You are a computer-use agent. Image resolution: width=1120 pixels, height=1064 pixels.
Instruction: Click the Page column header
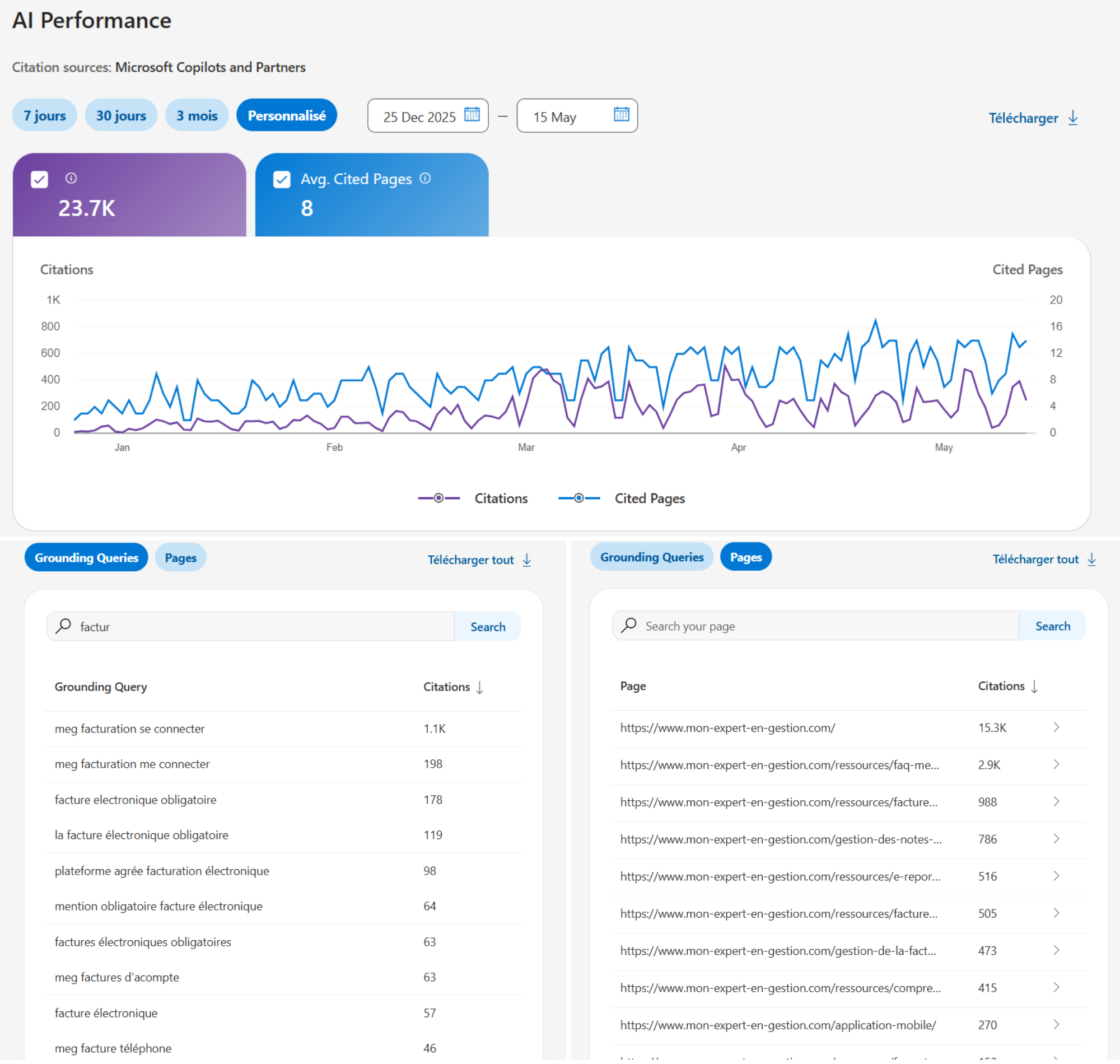[633, 687]
